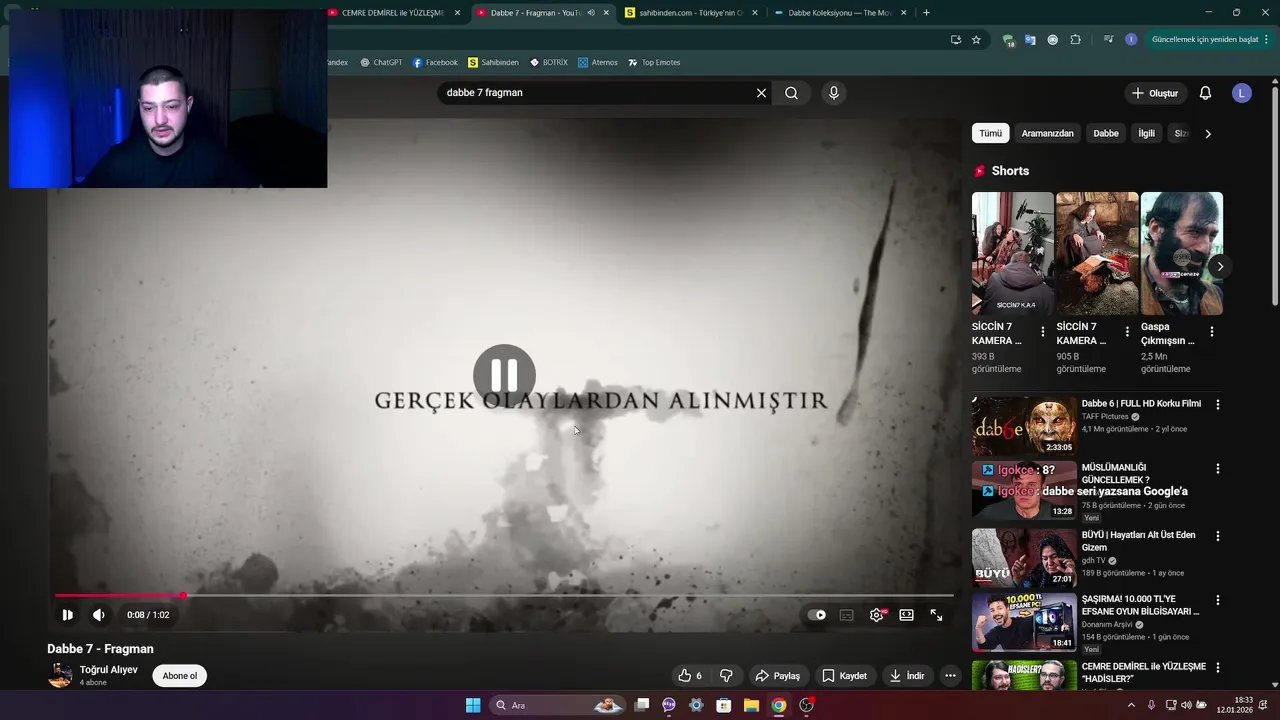
Task: Click Güncellemek için yeniden başlat button
Action: tap(1208, 40)
